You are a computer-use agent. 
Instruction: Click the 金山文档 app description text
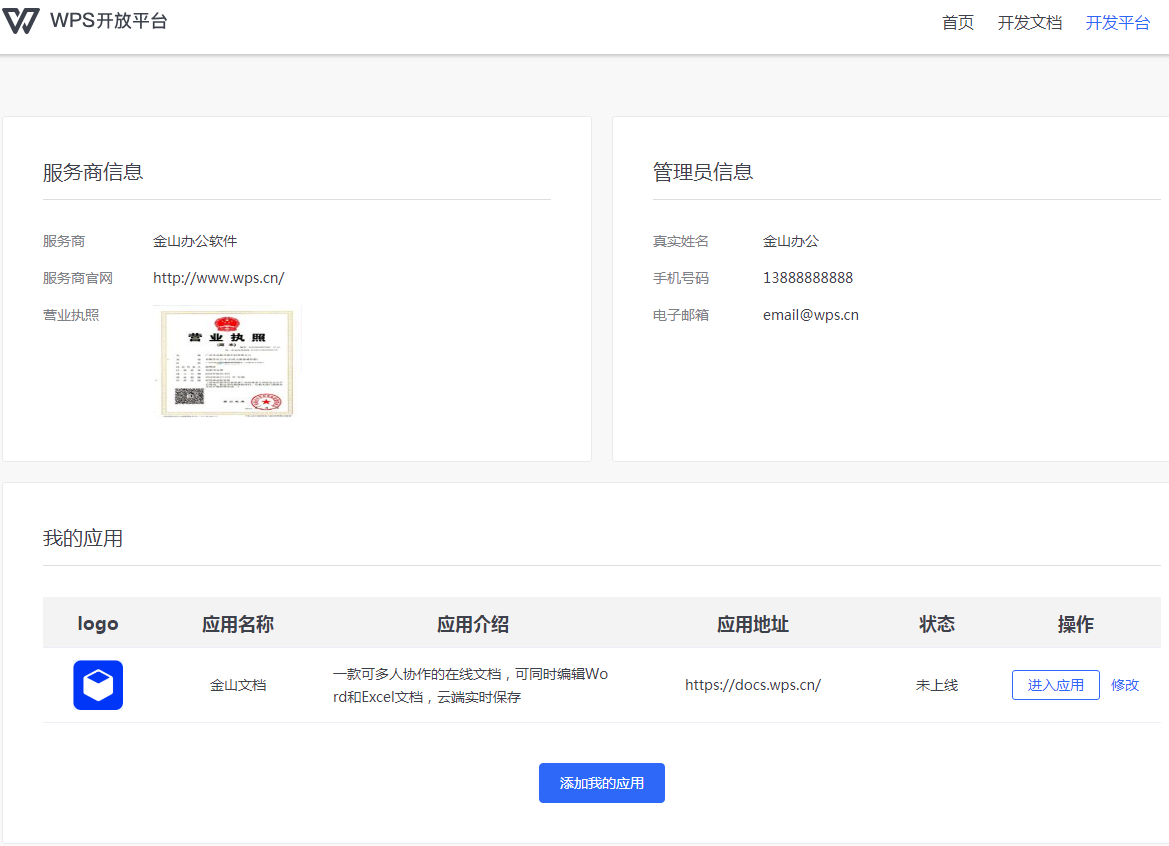(470, 685)
